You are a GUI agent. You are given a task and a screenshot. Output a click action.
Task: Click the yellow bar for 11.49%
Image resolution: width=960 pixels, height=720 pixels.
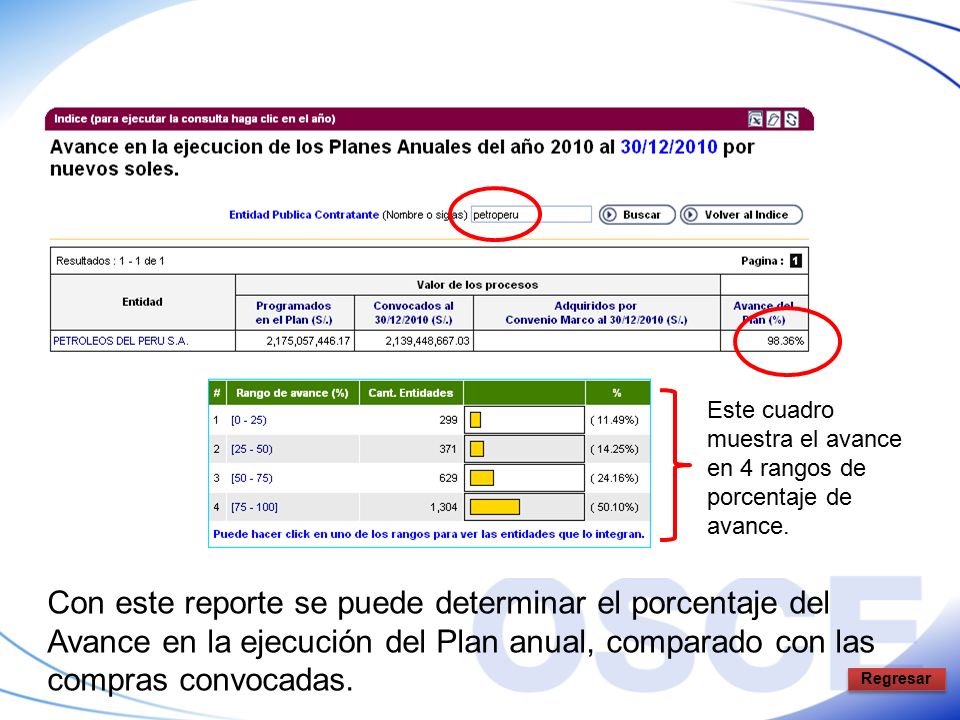tap(475, 420)
